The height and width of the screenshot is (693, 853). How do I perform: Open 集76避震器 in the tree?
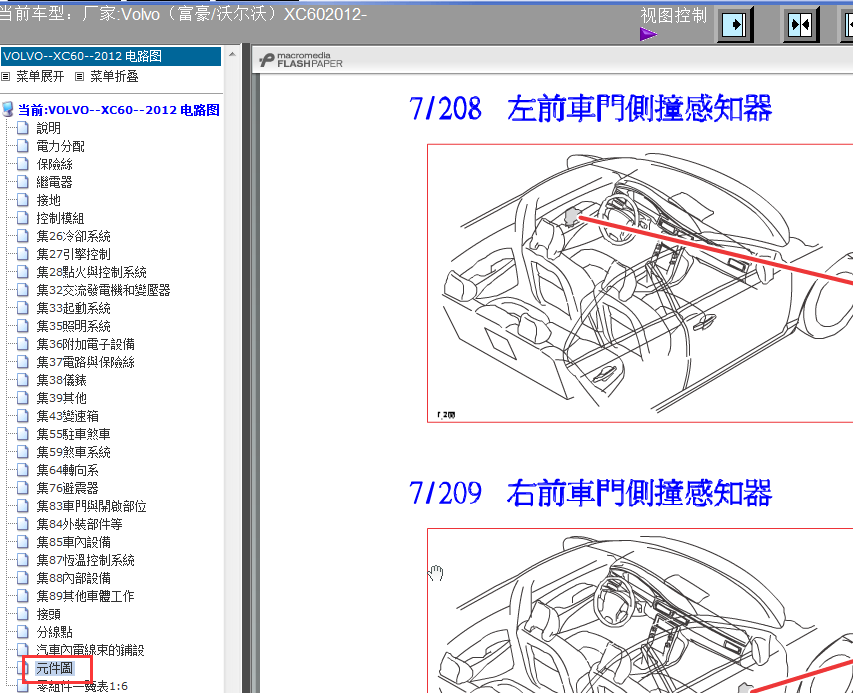pos(67,487)
